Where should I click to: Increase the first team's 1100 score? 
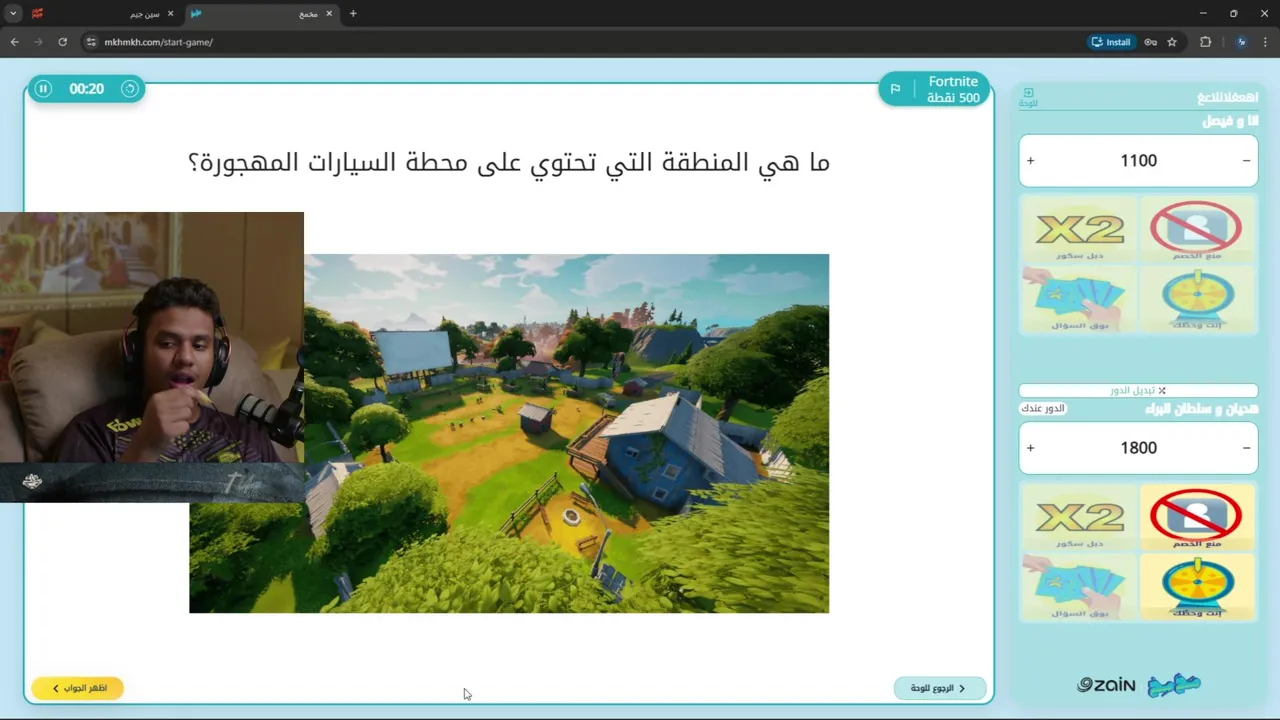1031,161
